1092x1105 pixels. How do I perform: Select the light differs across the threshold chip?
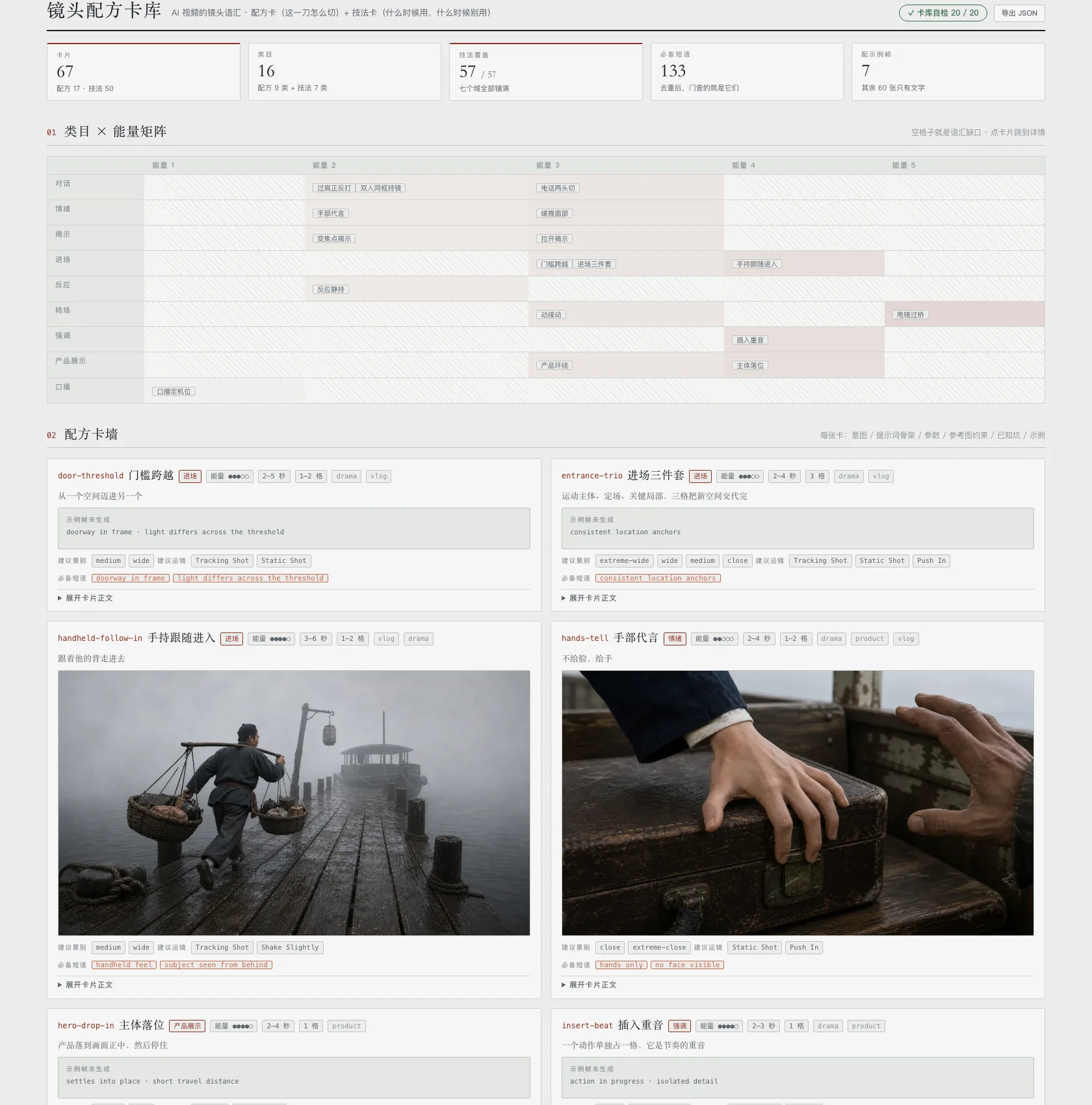pyautogui.click(x=250, y=578)
